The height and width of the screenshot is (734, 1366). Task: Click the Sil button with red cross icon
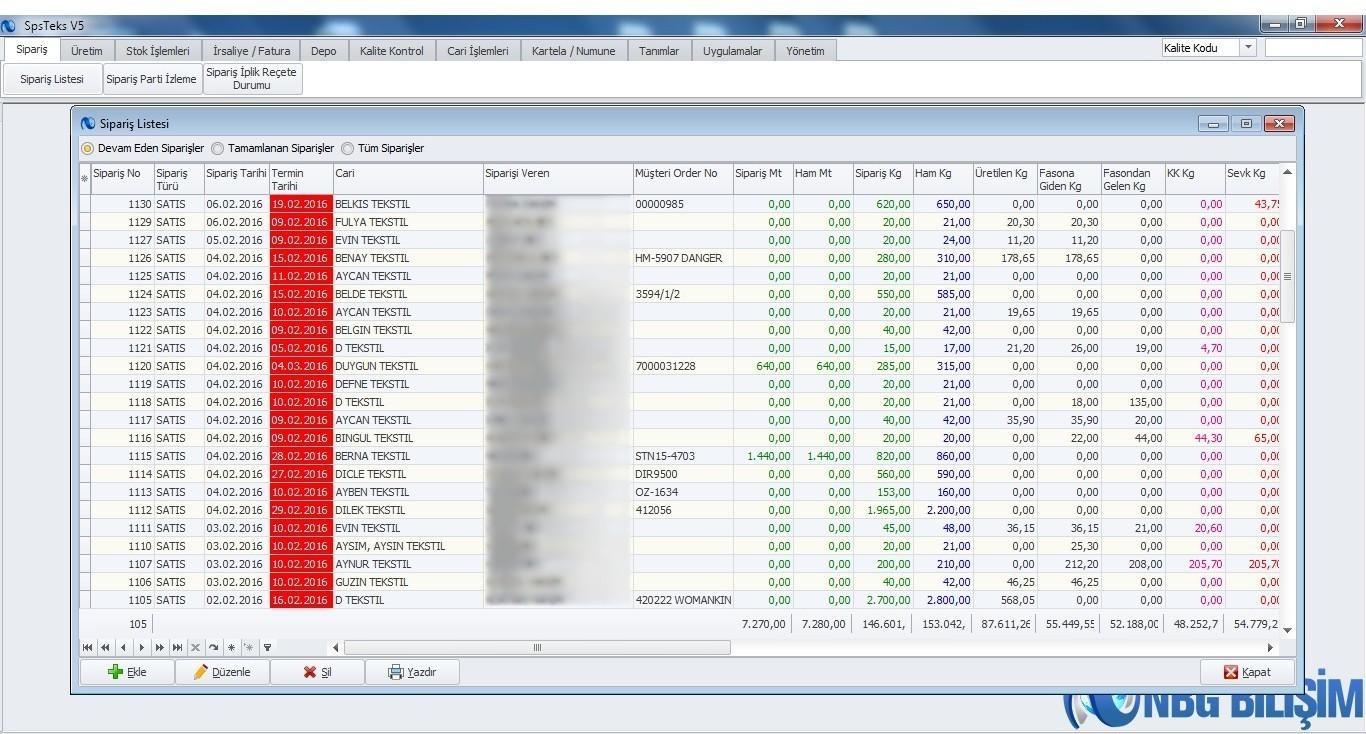click(317, 672)
